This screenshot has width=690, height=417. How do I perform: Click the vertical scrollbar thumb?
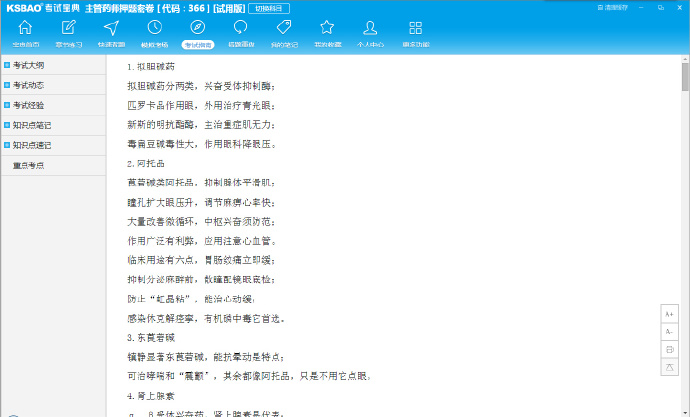[685, 77]
